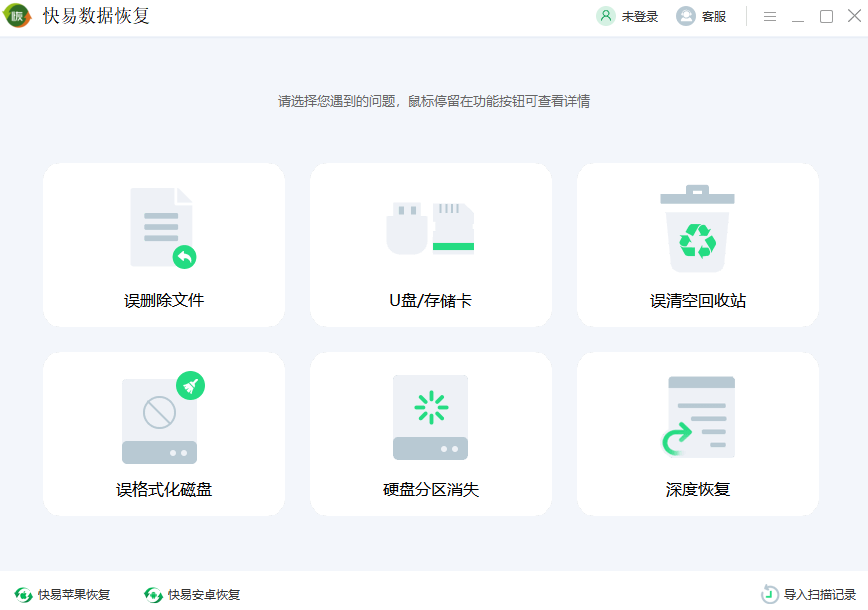Click the green repair badge on disk icon
868x610 pixels.
click(190, 385)
